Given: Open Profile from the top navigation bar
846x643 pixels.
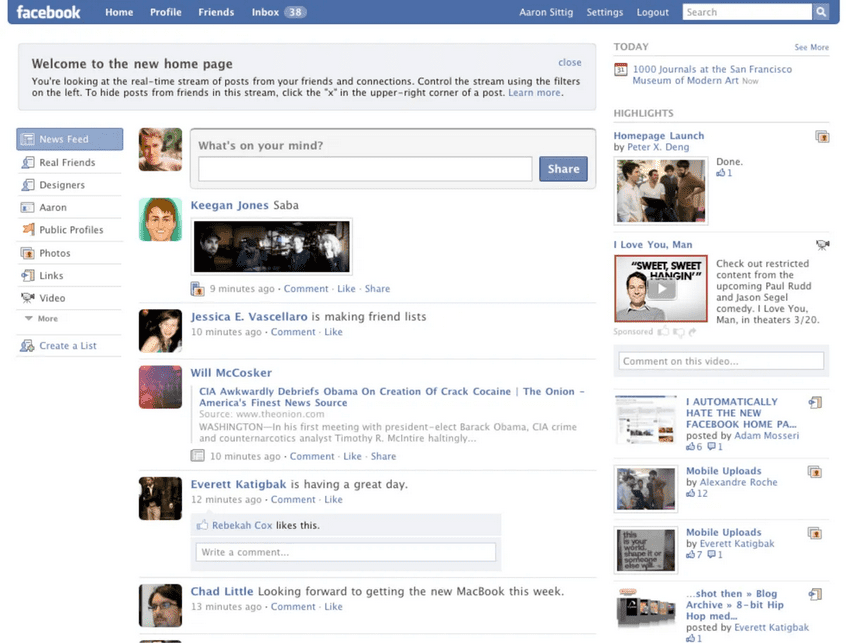Looking at the screenshot, I should click(x=165, y=12).
